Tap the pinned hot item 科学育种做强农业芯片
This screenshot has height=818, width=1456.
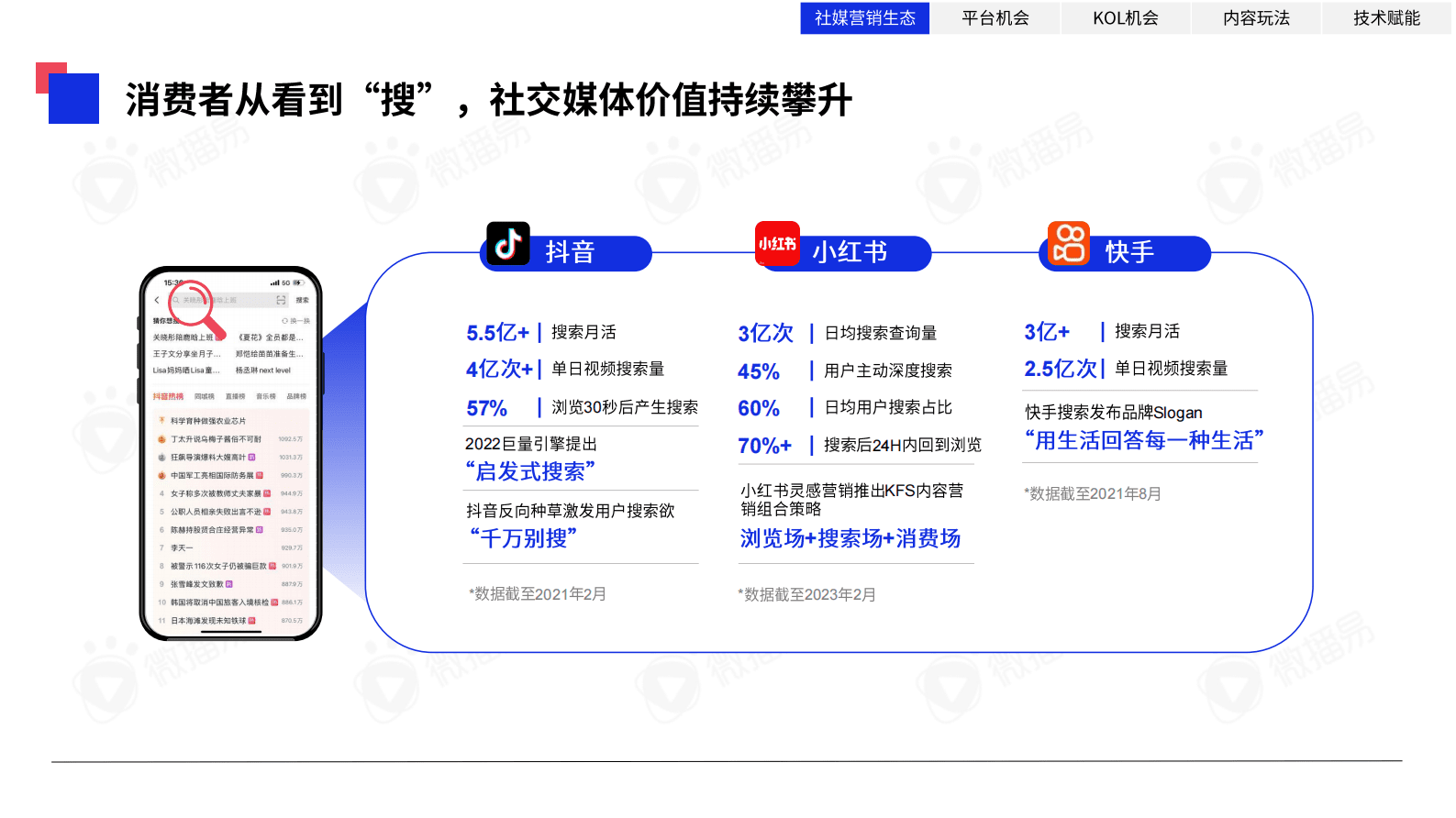[x=207, y=421]
